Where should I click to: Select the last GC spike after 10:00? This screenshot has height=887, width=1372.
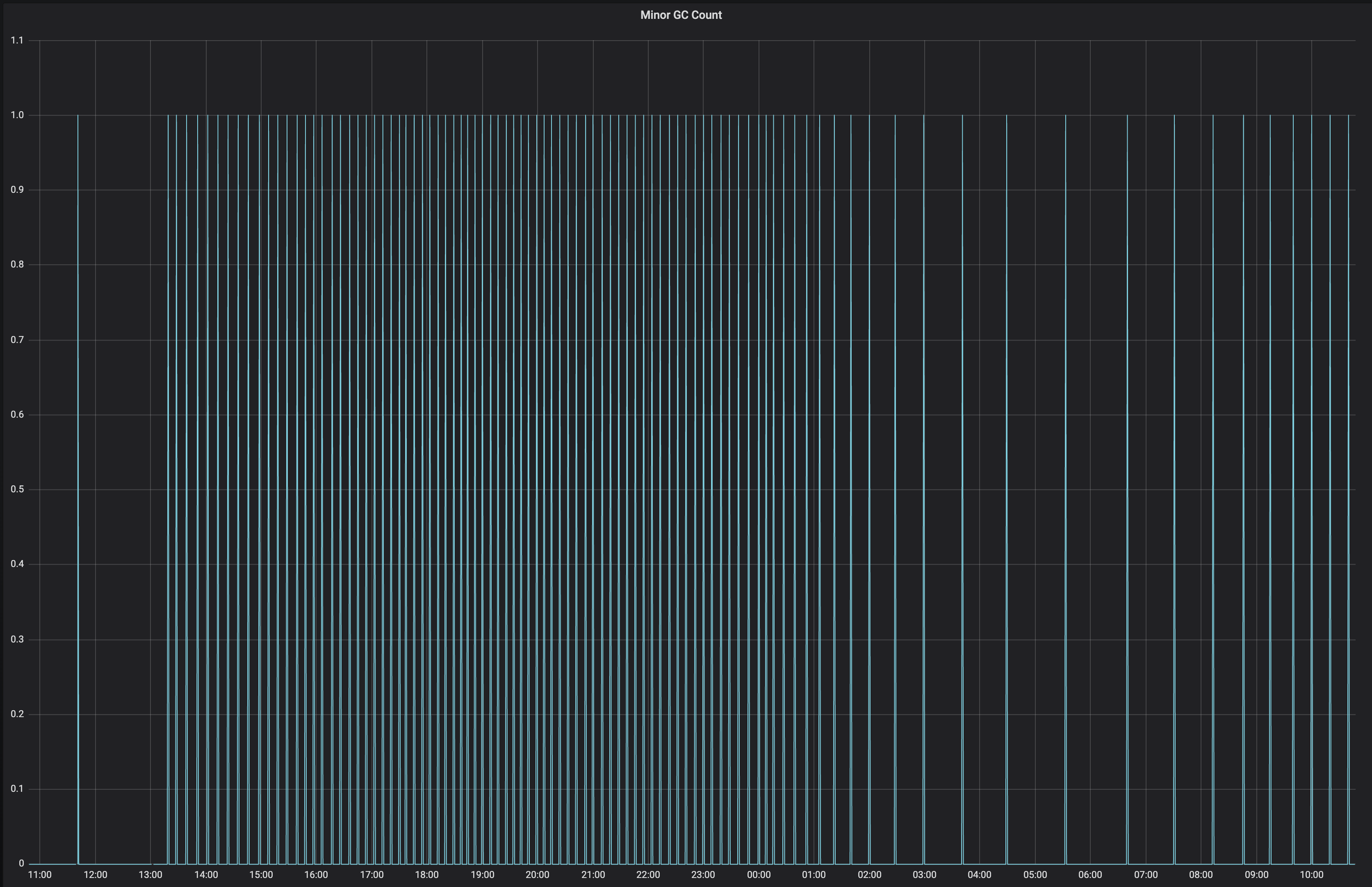(x=1348, y=489)
